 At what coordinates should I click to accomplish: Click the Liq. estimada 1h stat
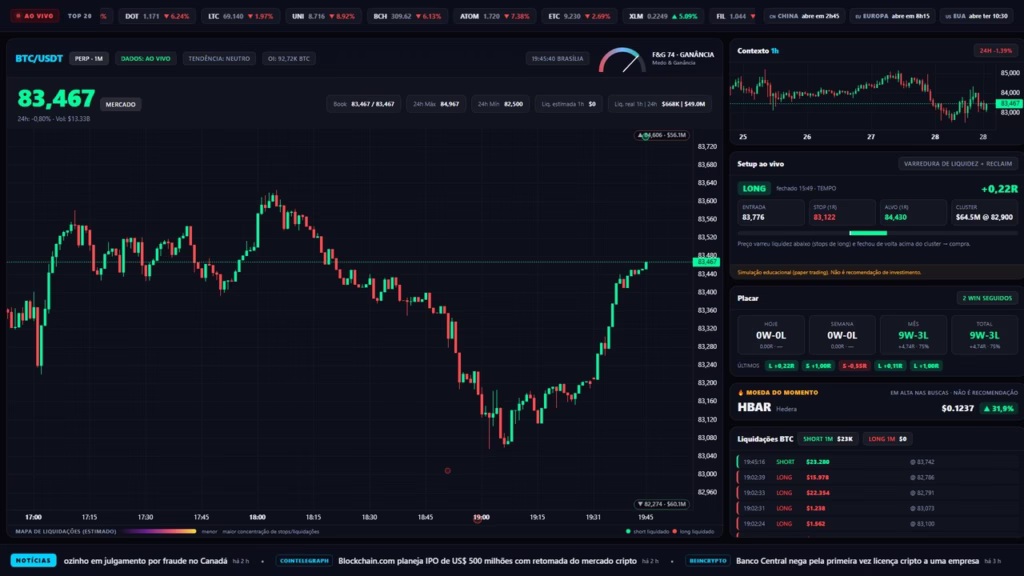pyautogui.click(x=568, y=104)
